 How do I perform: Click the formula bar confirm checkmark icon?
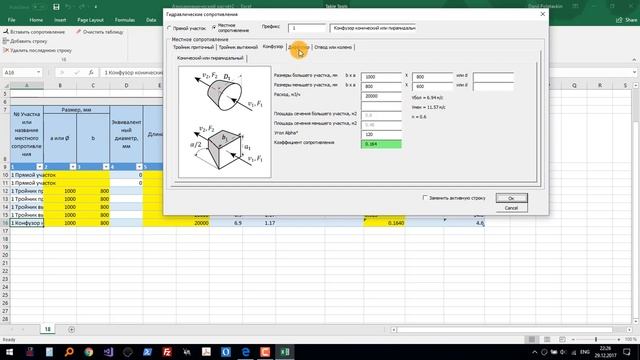coord(77,72)
